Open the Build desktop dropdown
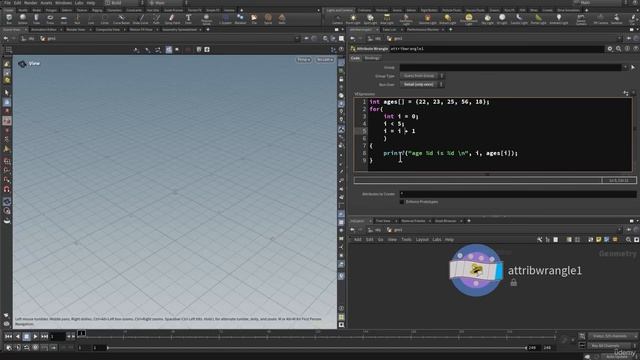The height and width of the screenshot is (360, 640). click(123, 2)
